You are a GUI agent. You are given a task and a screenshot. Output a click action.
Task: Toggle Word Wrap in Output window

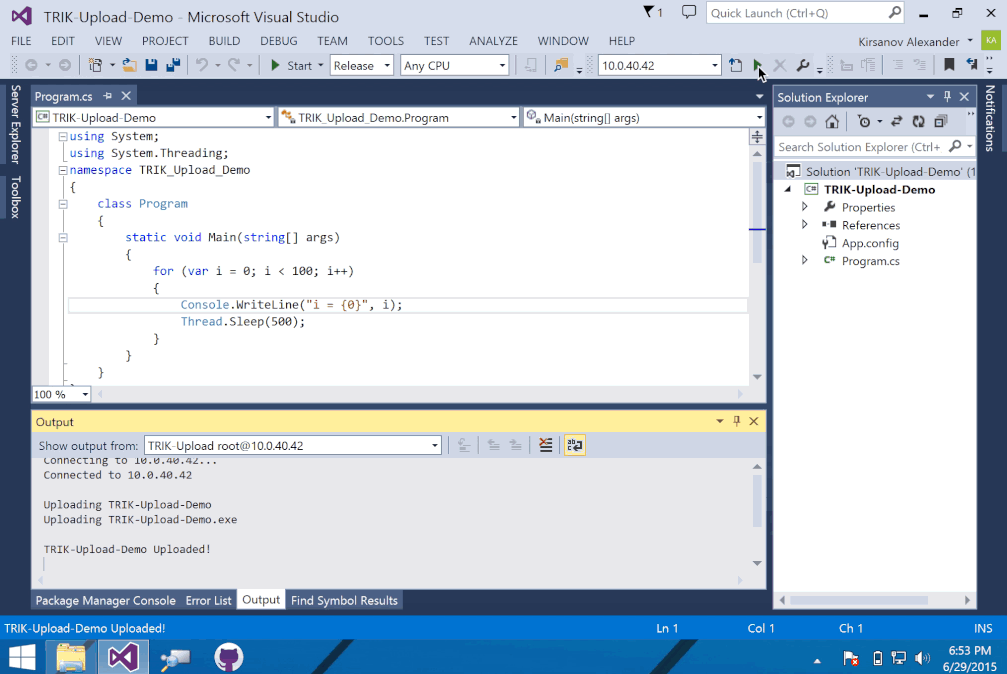click(575, 445)
